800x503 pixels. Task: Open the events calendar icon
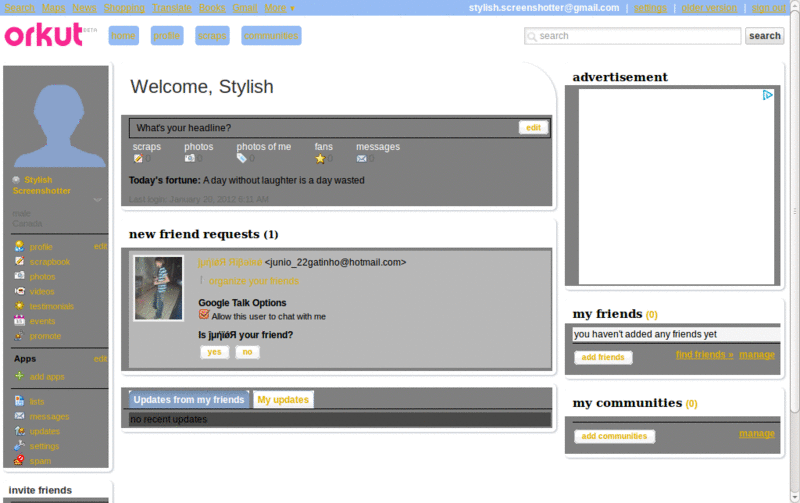coord(19,320)
